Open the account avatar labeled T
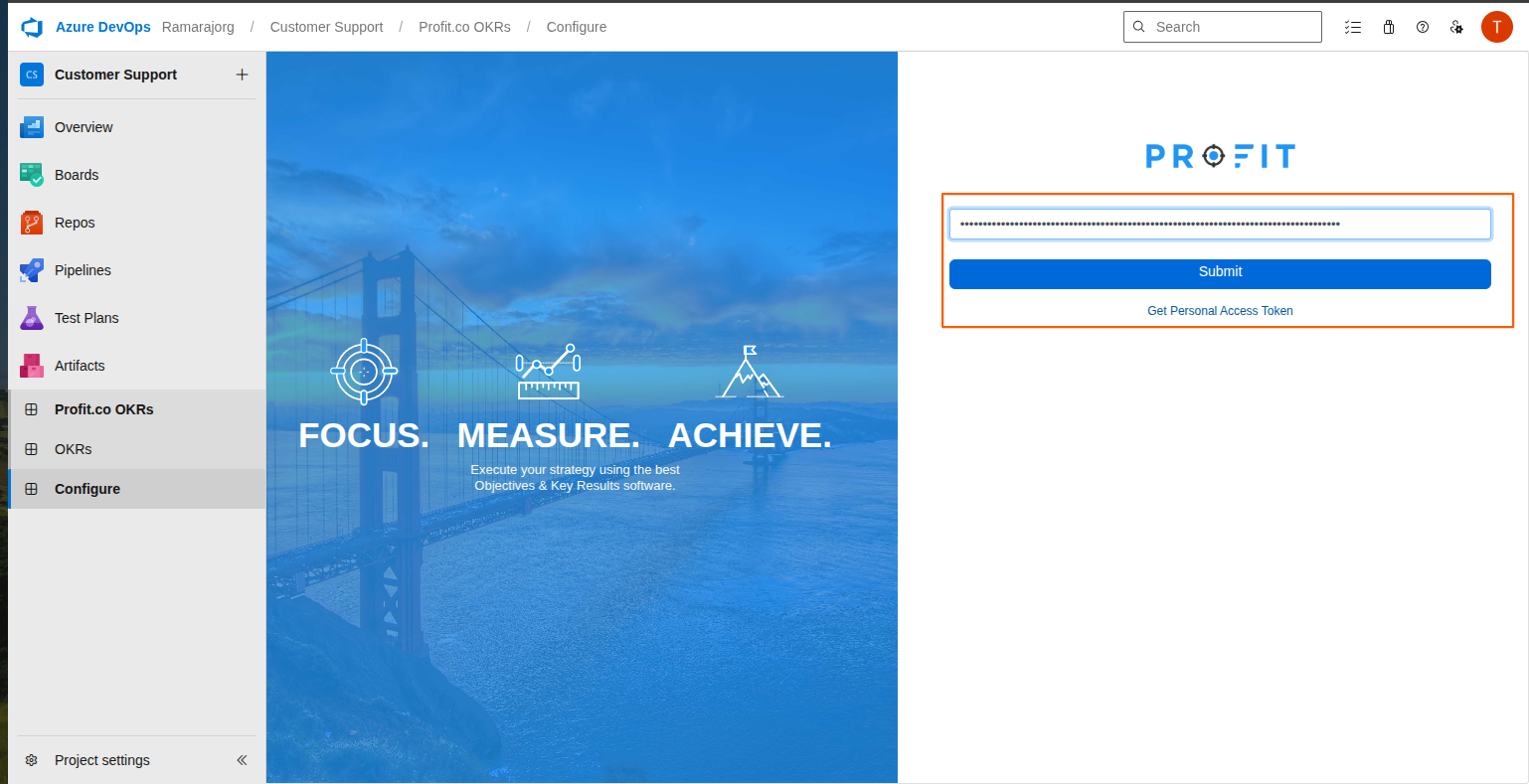Screen dimensions: 1529x784 1496,27
